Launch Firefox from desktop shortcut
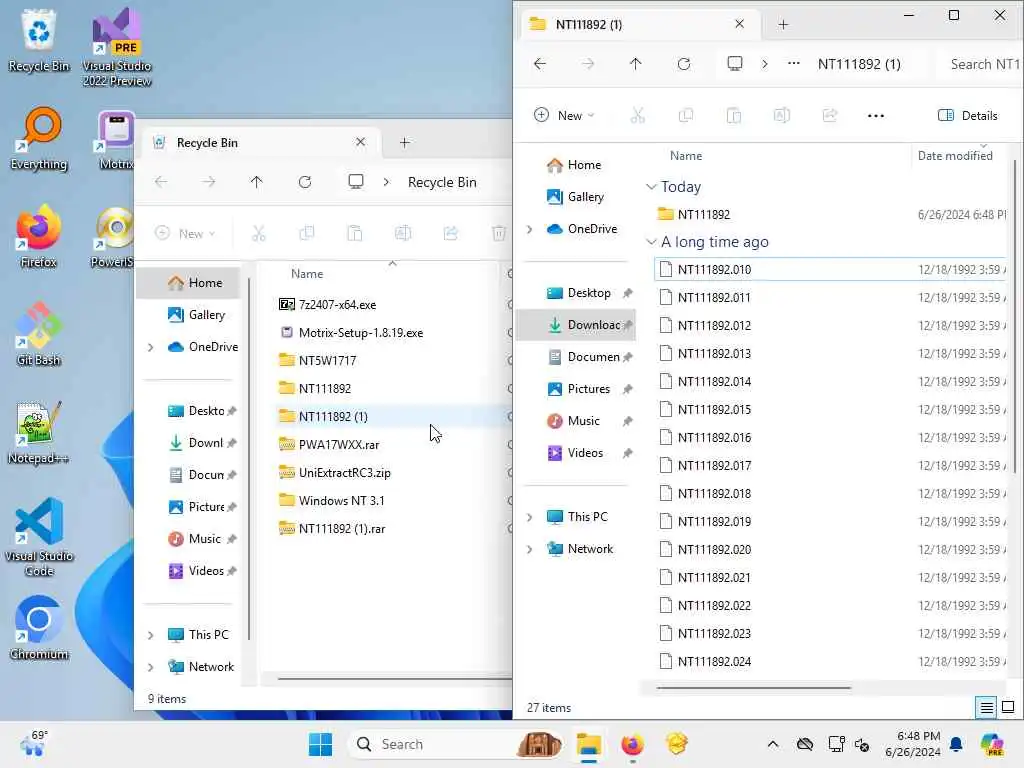Image resolution: width=1024 pixels, height=768 pixels. [x=39, y=236]
